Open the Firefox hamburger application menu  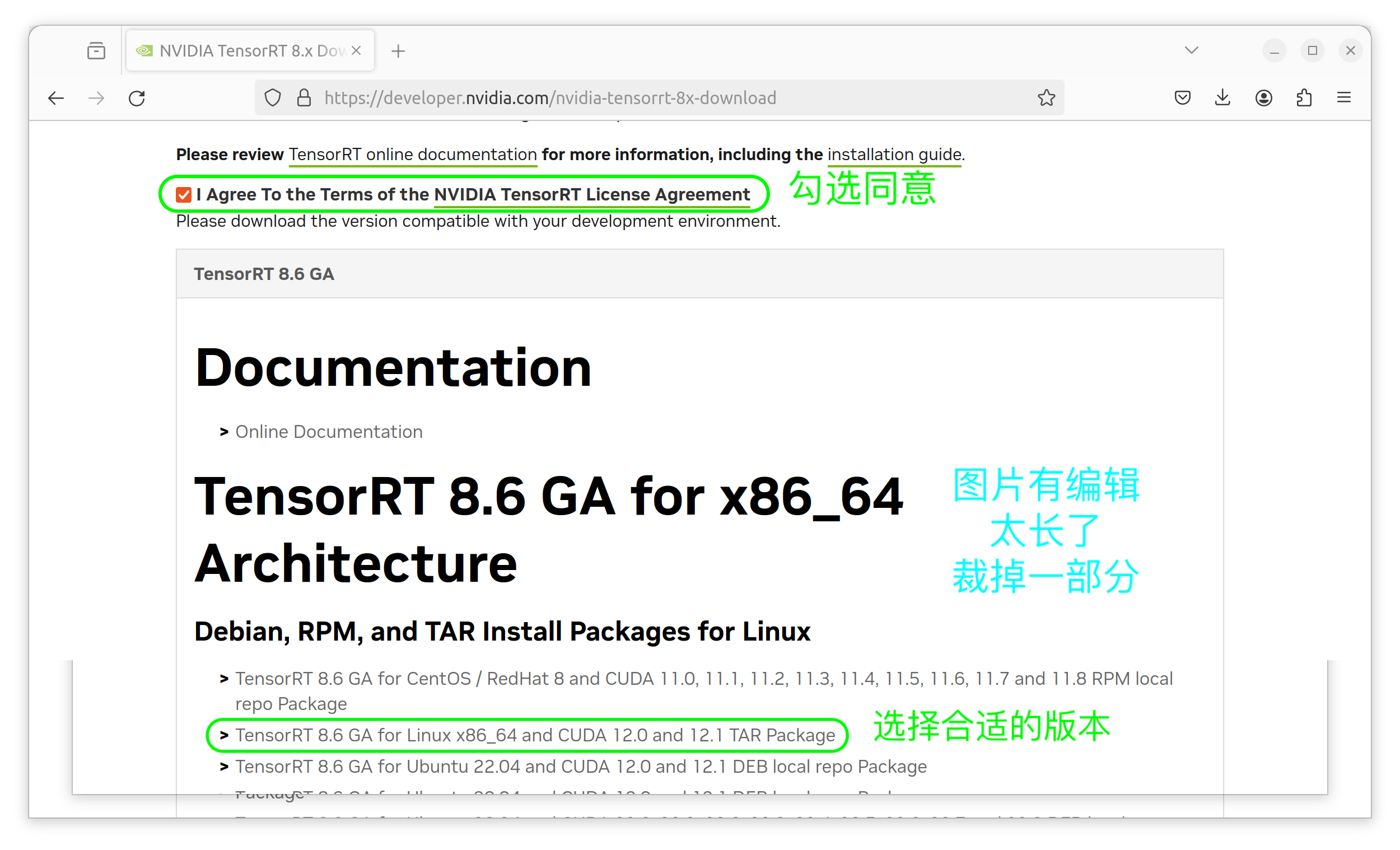pos(1344,99)
